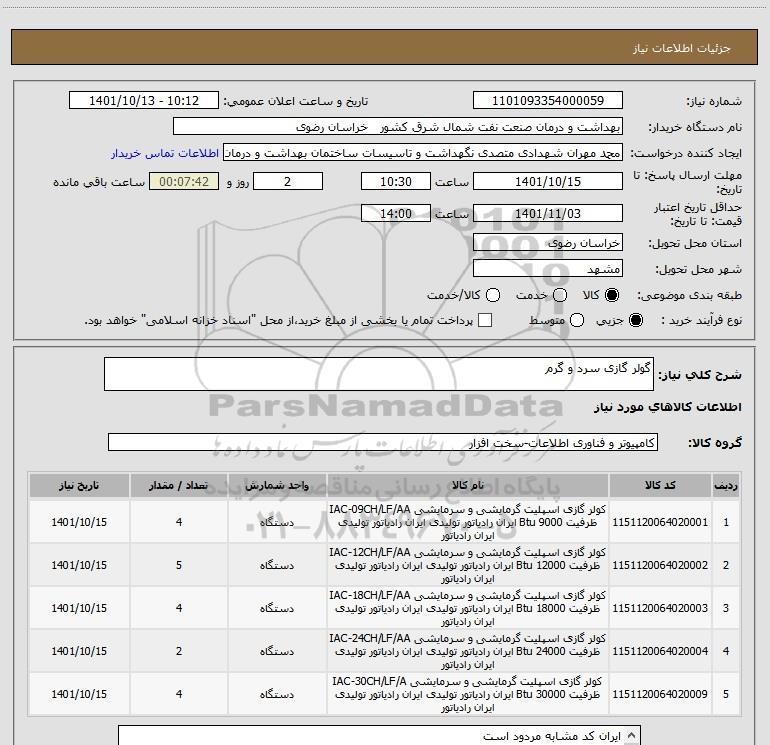Image resolution: width=770 pixels, height=745 pixels.
Task: Choose the جزیی purchase type radio
Action: point(635,320)
